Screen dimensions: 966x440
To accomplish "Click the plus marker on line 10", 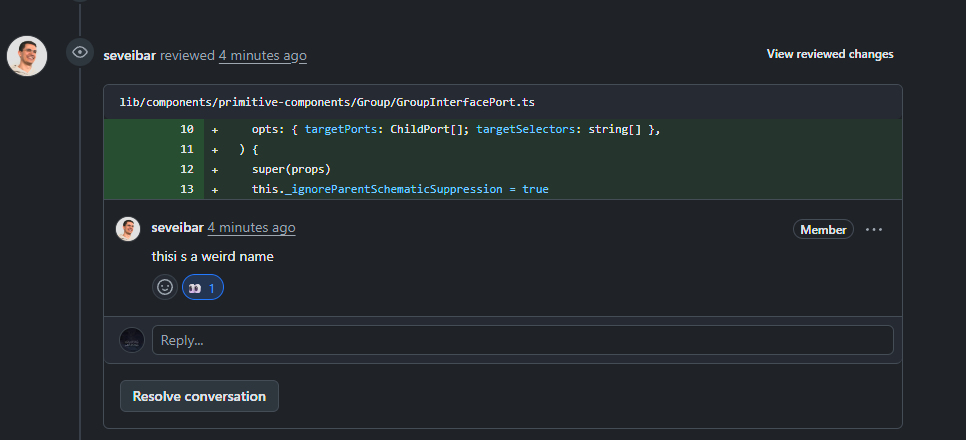I will (x=215, y=130).
